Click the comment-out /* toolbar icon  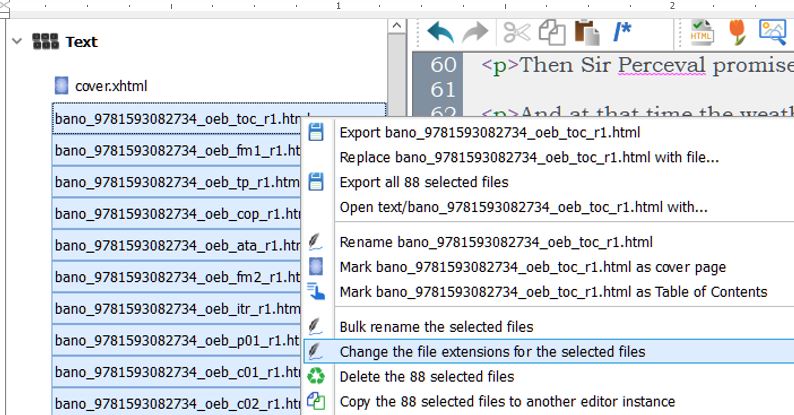pyautogui.click(x=622, y=32)
